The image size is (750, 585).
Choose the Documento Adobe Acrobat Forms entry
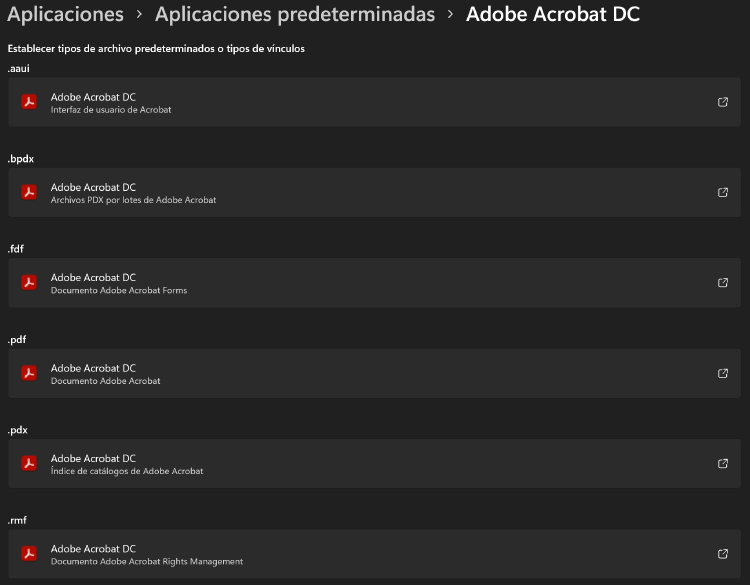point(119,291)
